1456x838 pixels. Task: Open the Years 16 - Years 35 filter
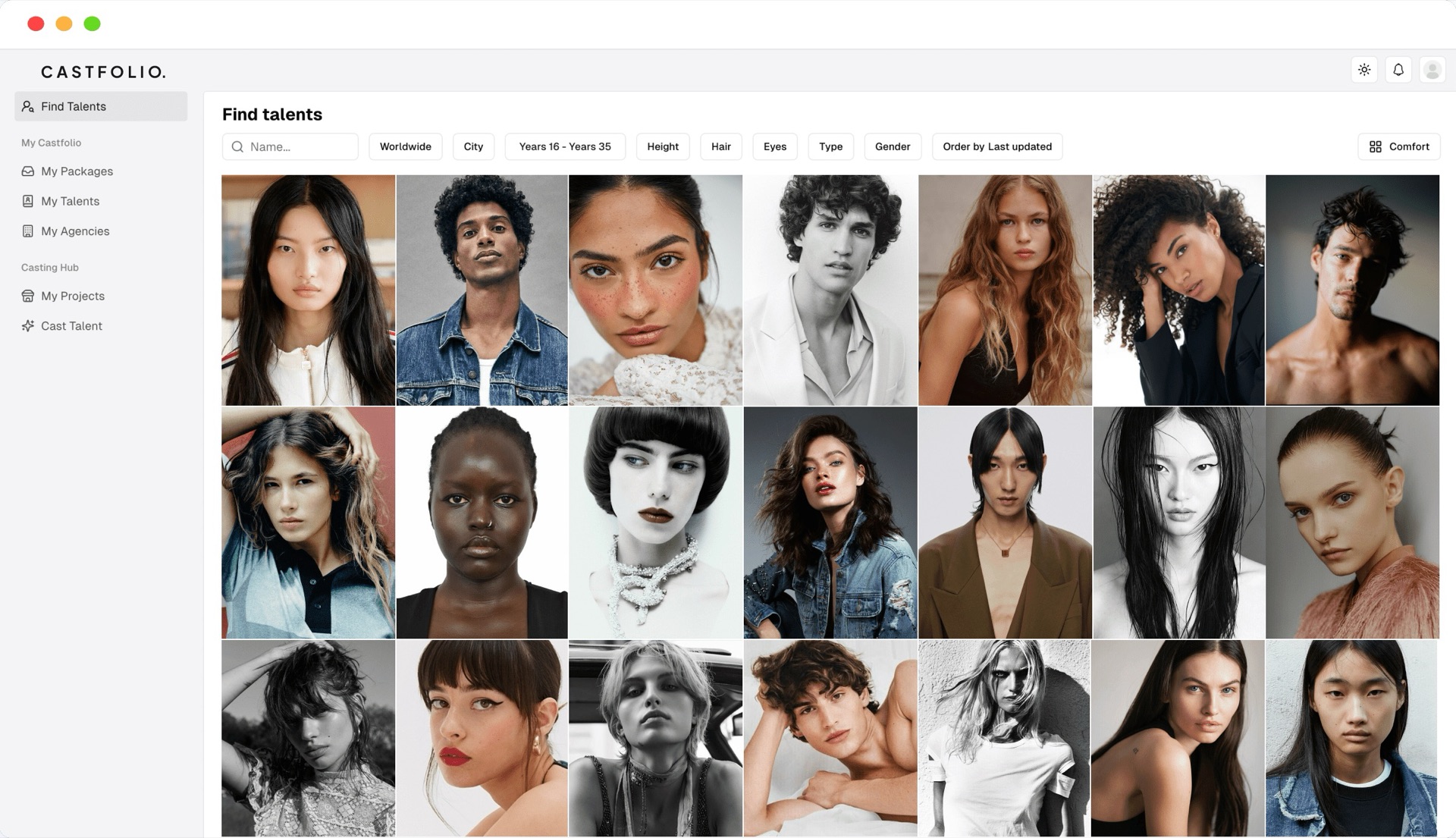click(565, 146)
